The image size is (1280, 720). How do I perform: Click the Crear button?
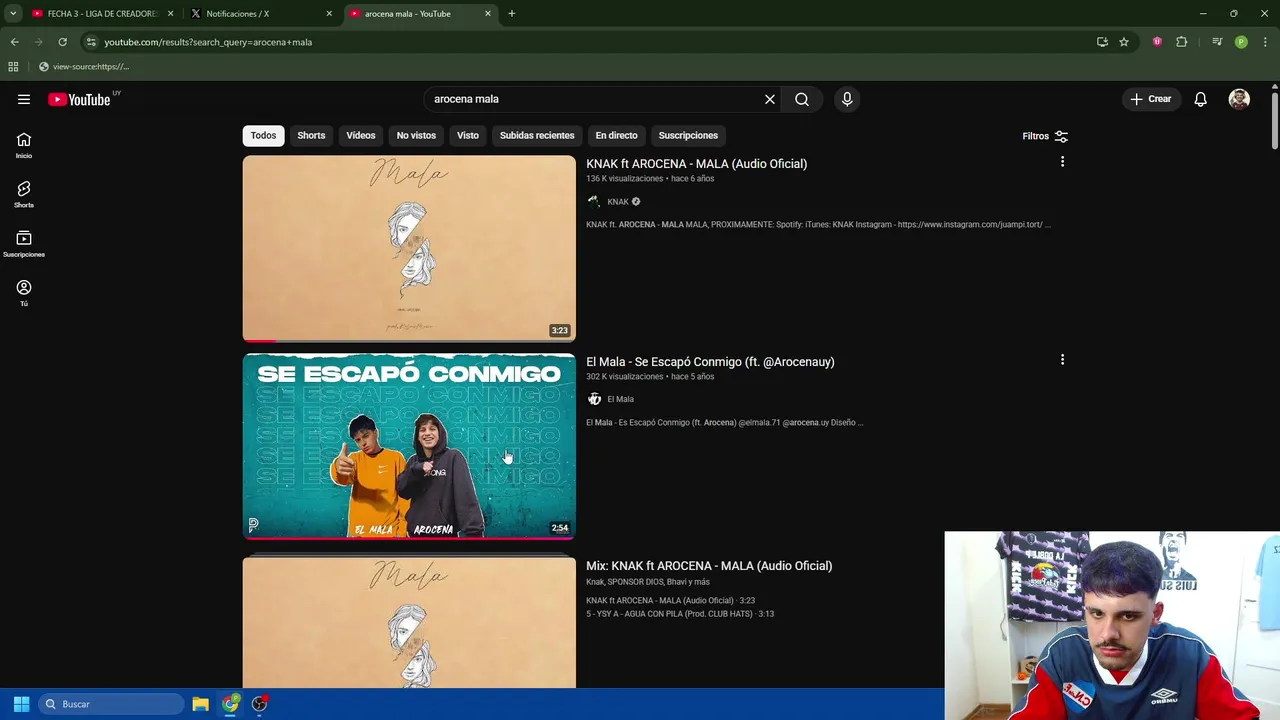[1151, 99]
